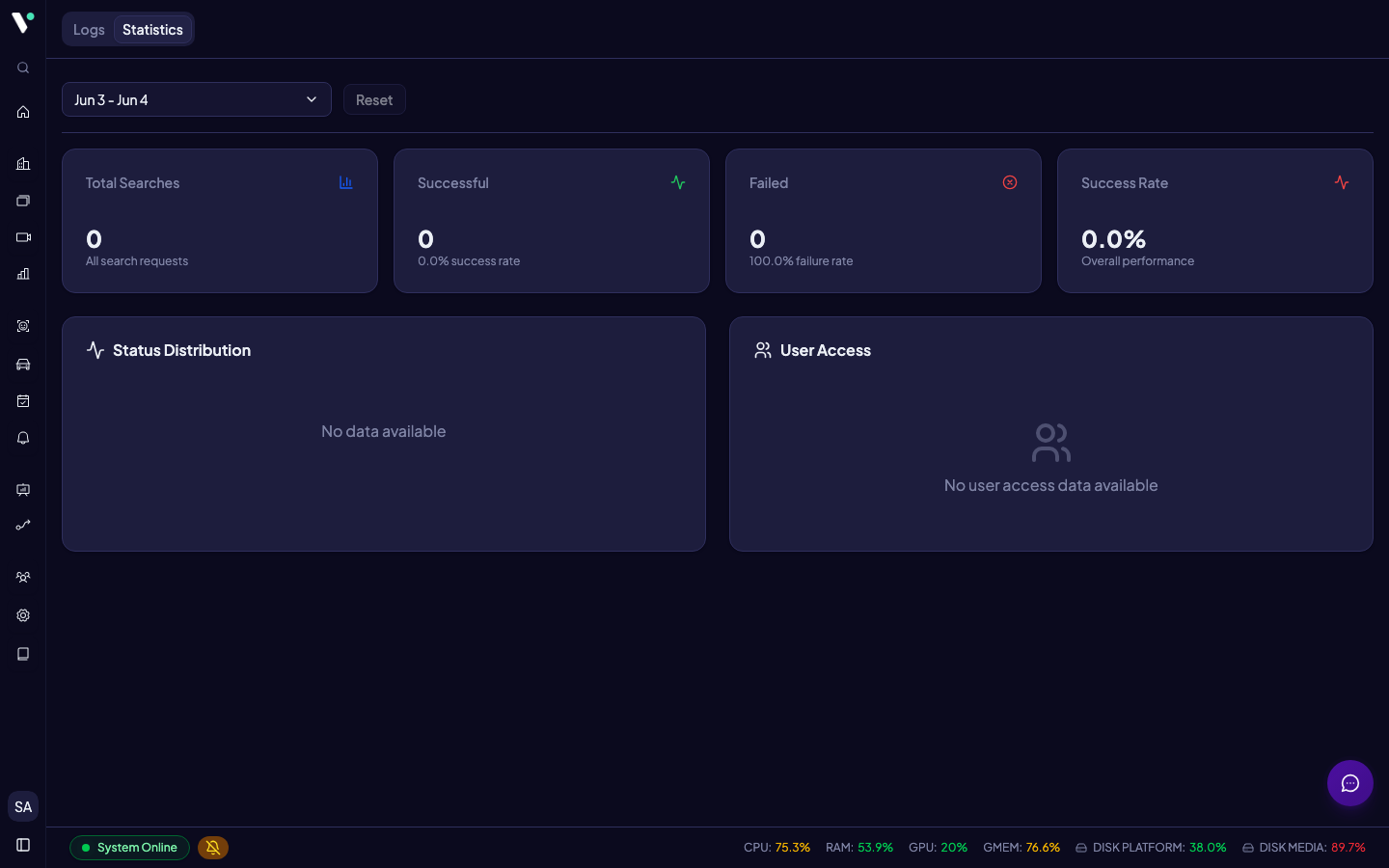Open the car vehicle sidebar icon
Viewport: 1389px width, 868px height.
coord(23,365)
